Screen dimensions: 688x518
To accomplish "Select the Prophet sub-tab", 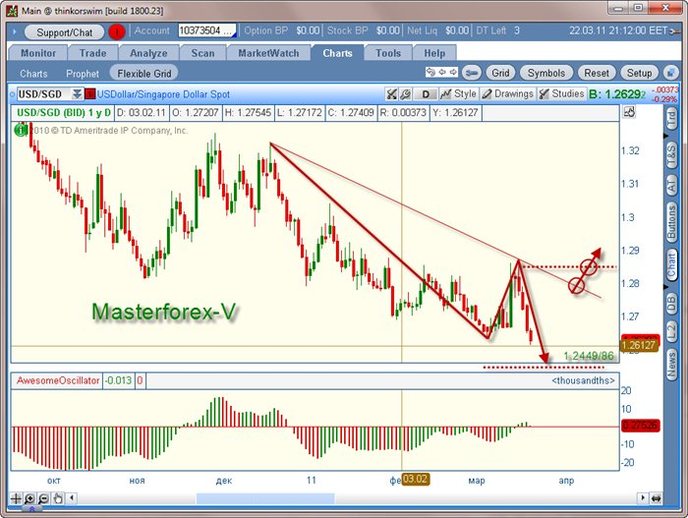I will pos(83,73).
